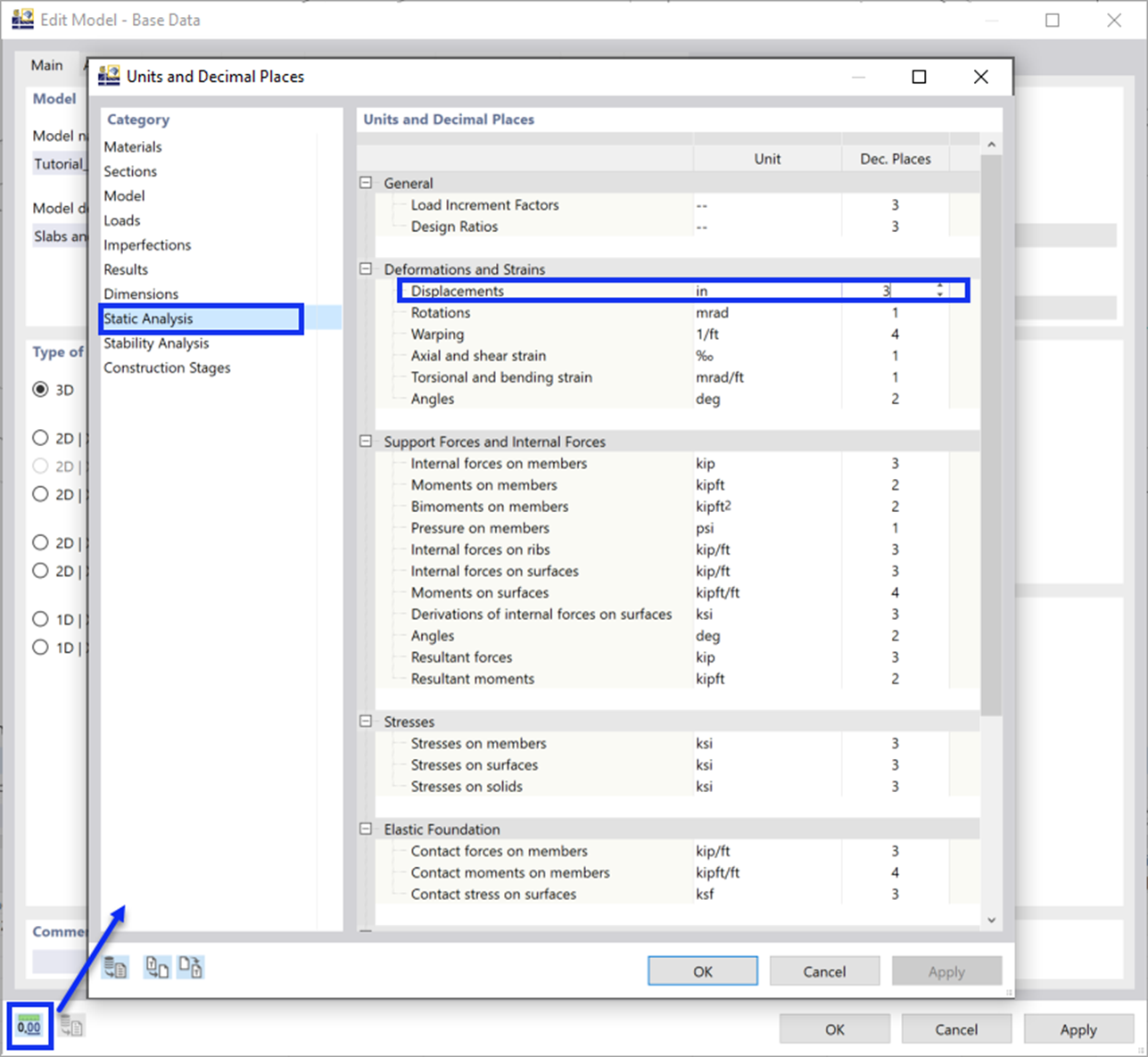Select the 3D model type radio button
Screen dimensions: 1148x1057
(40, 390)
